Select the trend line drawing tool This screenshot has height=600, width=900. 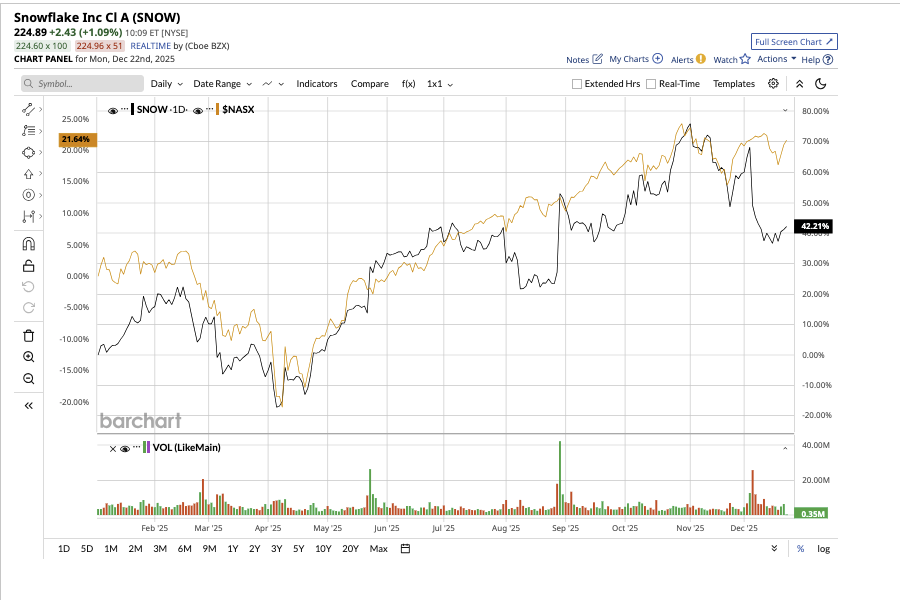(x=27, y=108)
